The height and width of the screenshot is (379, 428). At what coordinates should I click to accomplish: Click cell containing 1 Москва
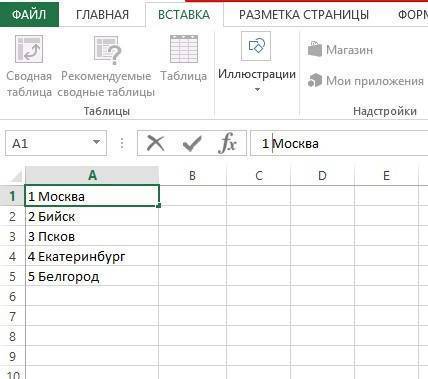(x=92, y=196)
